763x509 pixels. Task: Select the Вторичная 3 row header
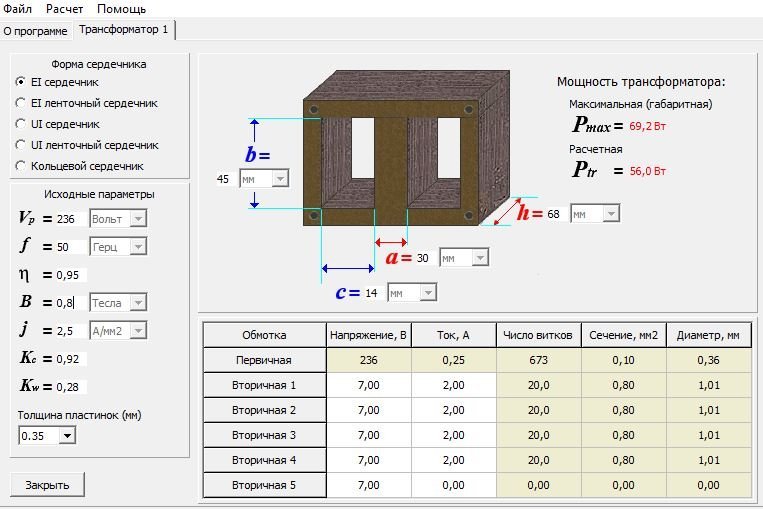click(x=264, y=435)
